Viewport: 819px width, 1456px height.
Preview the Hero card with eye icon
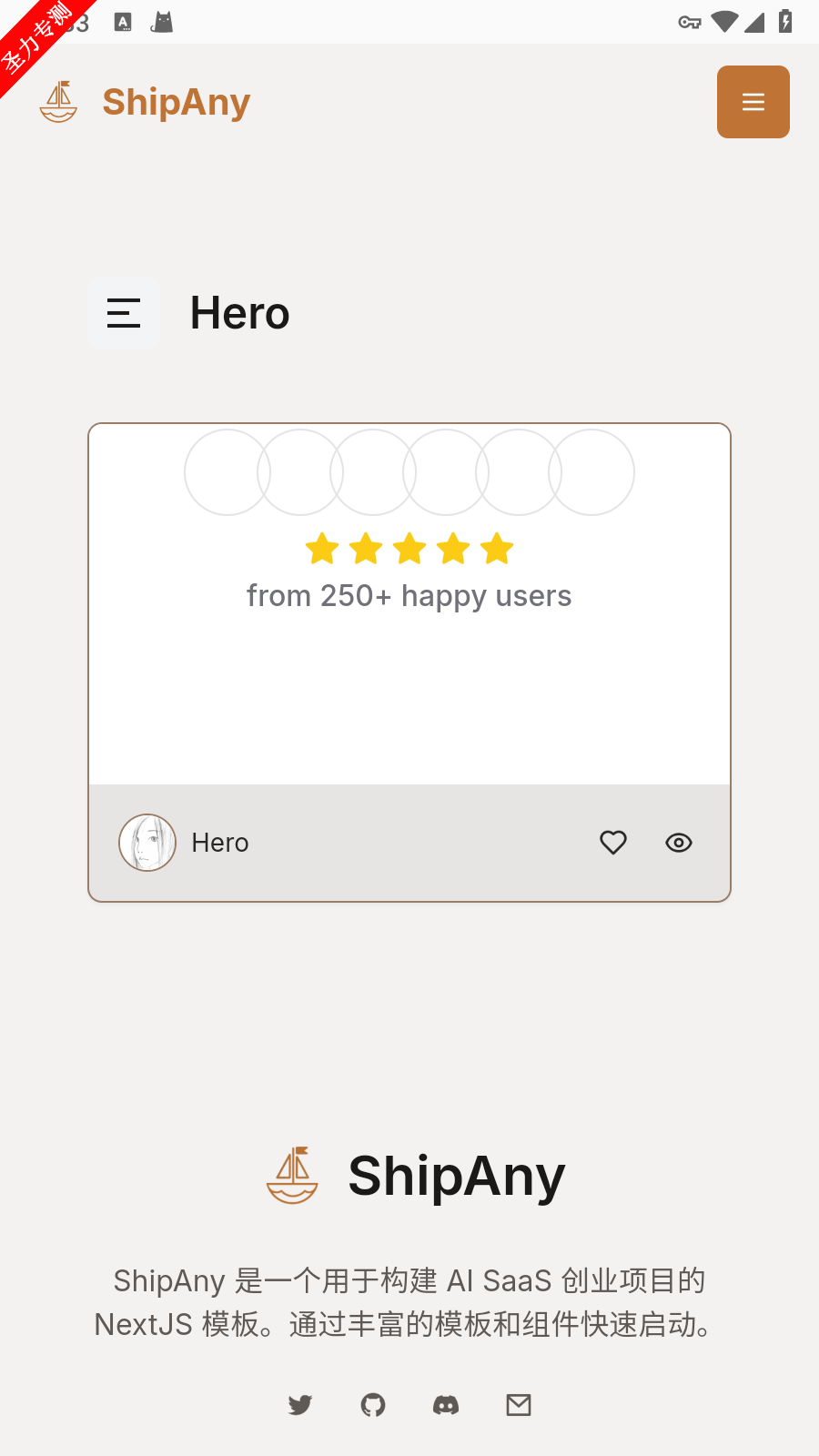tap(679, 843)
